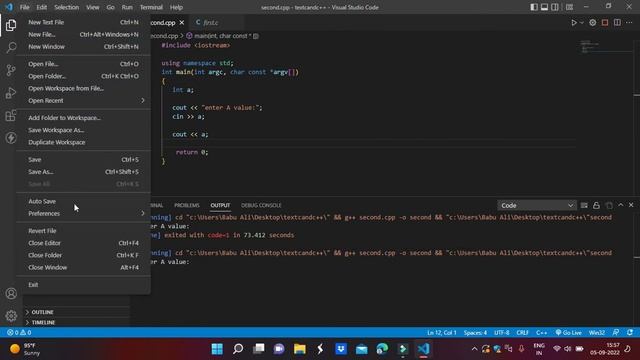
Task: Open the Manage gear icon
Action: [11, 316]
